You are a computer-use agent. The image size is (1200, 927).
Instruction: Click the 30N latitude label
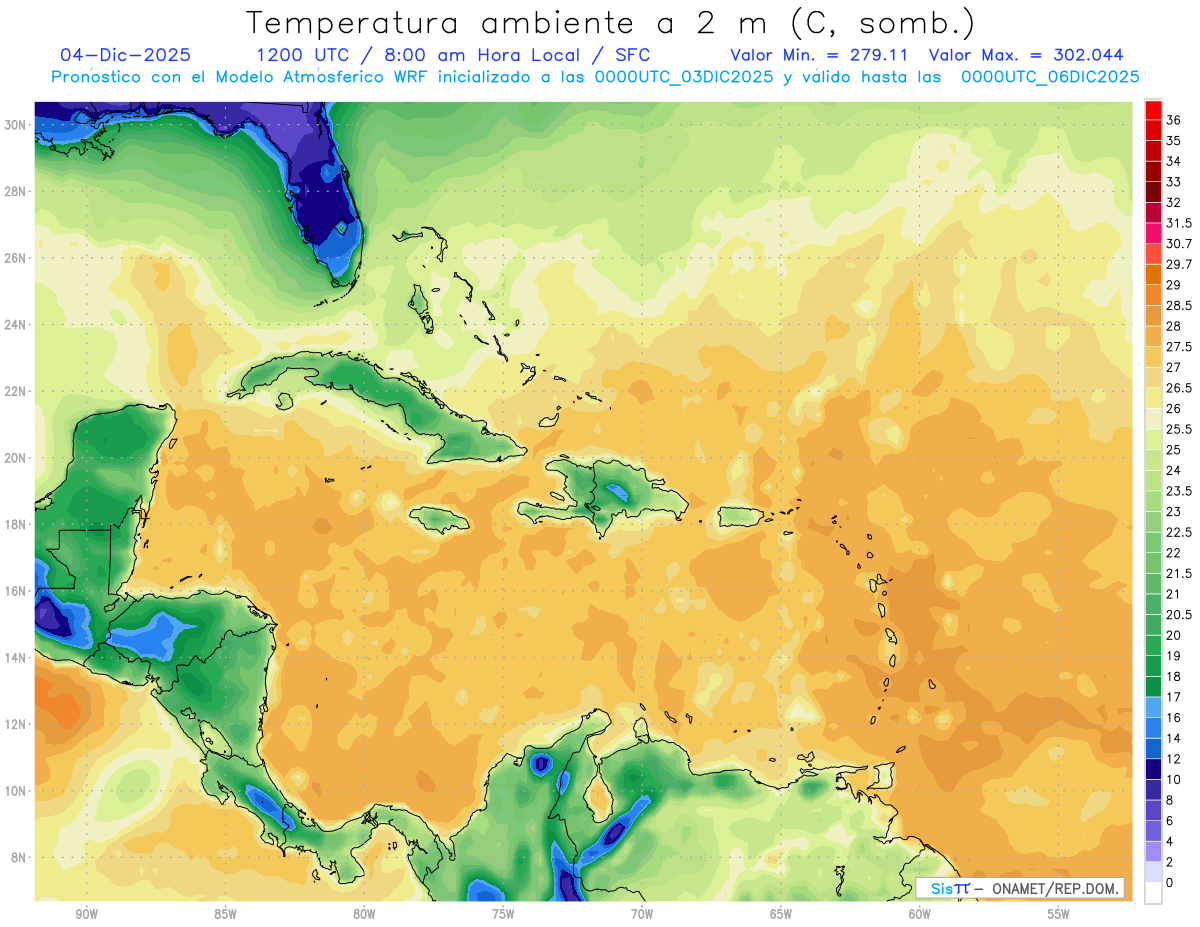pyautogui.click(x=17, y=125)
